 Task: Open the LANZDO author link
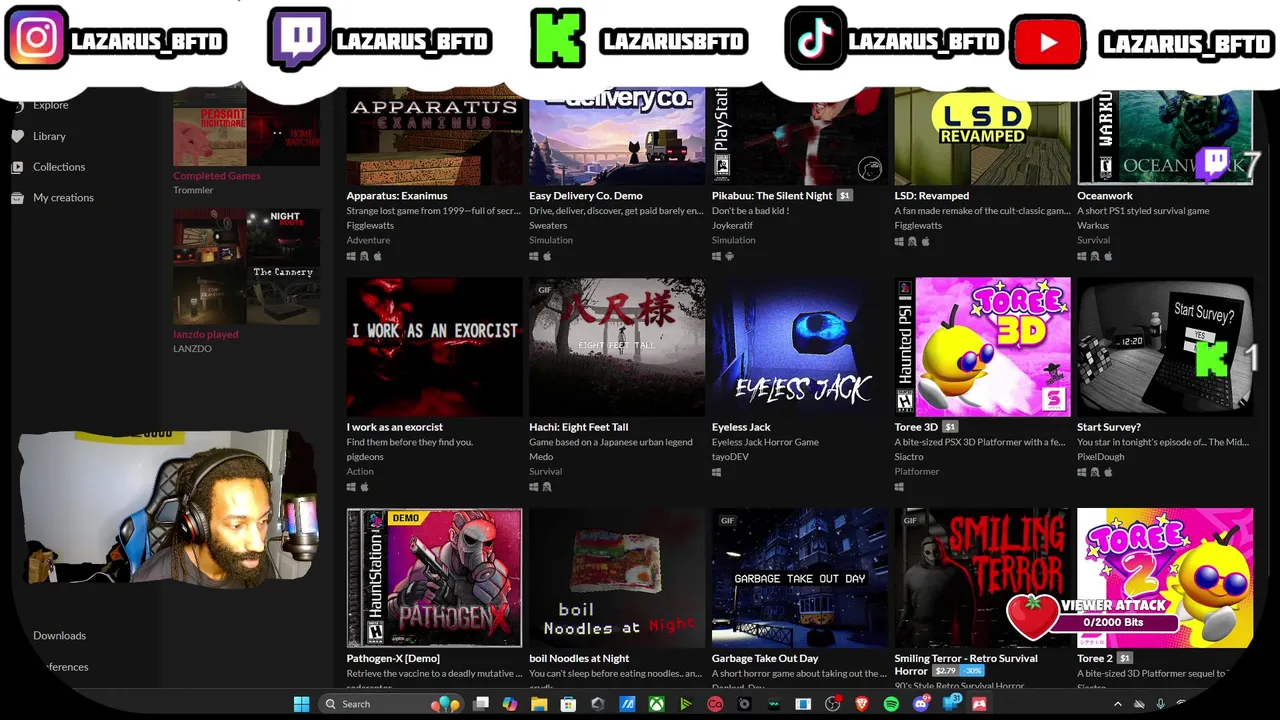click(192, 348)
